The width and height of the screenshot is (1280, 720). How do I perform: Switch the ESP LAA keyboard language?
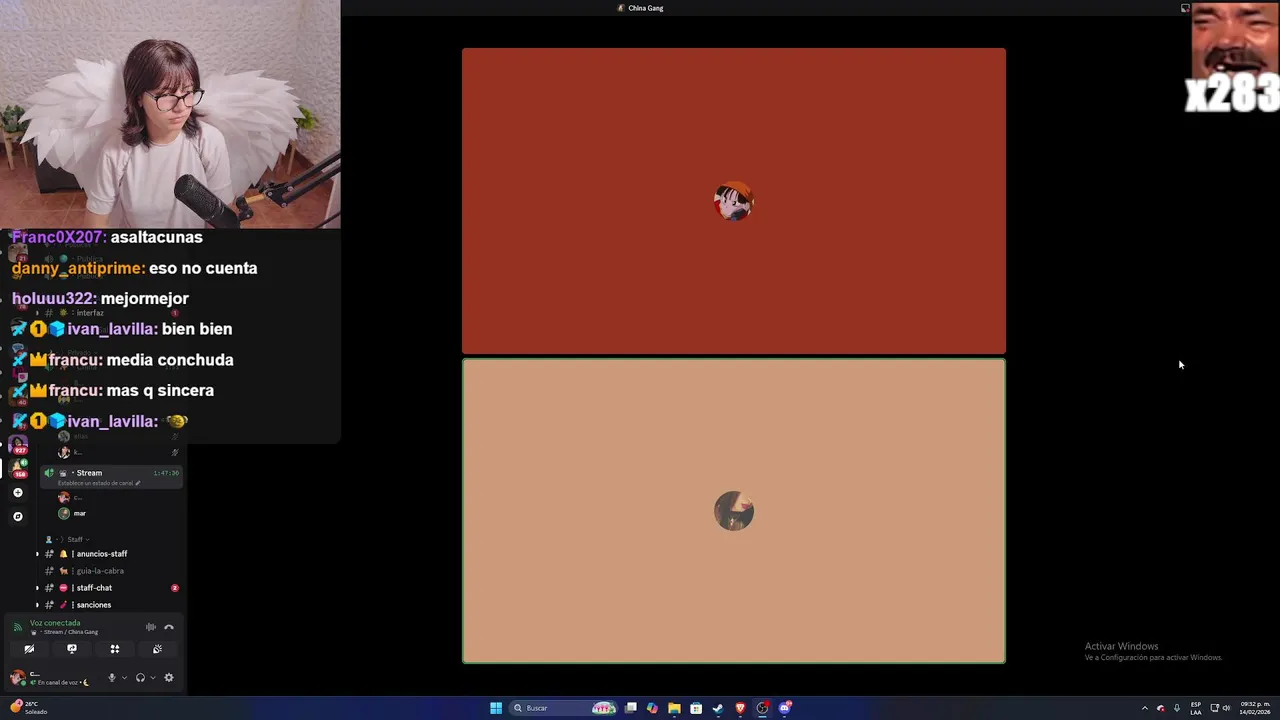pyautogui.click(x=1196, y=708)
